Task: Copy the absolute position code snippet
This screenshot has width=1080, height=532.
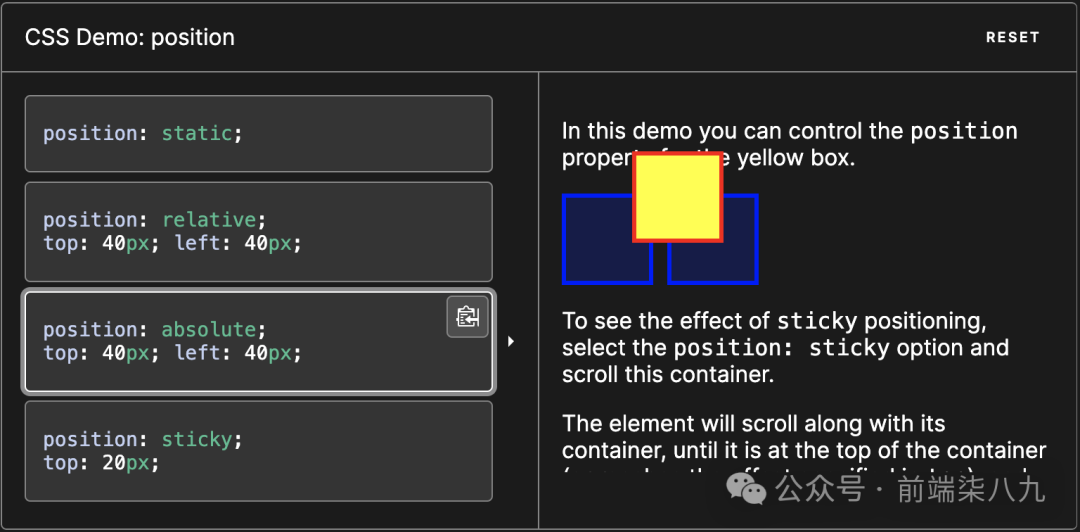Action: (468, 317)
